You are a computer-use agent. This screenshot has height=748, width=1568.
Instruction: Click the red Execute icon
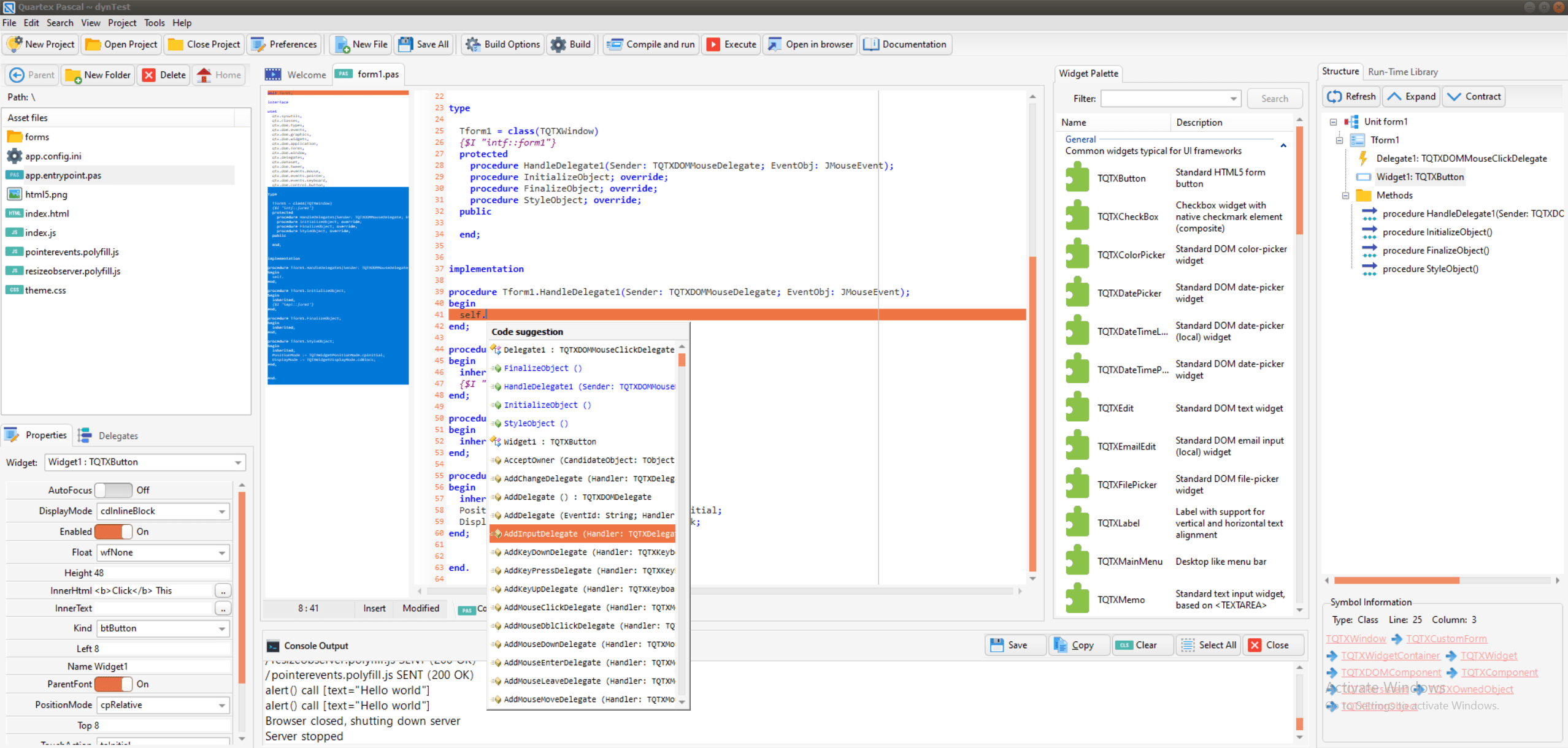[x=713, y=44]
